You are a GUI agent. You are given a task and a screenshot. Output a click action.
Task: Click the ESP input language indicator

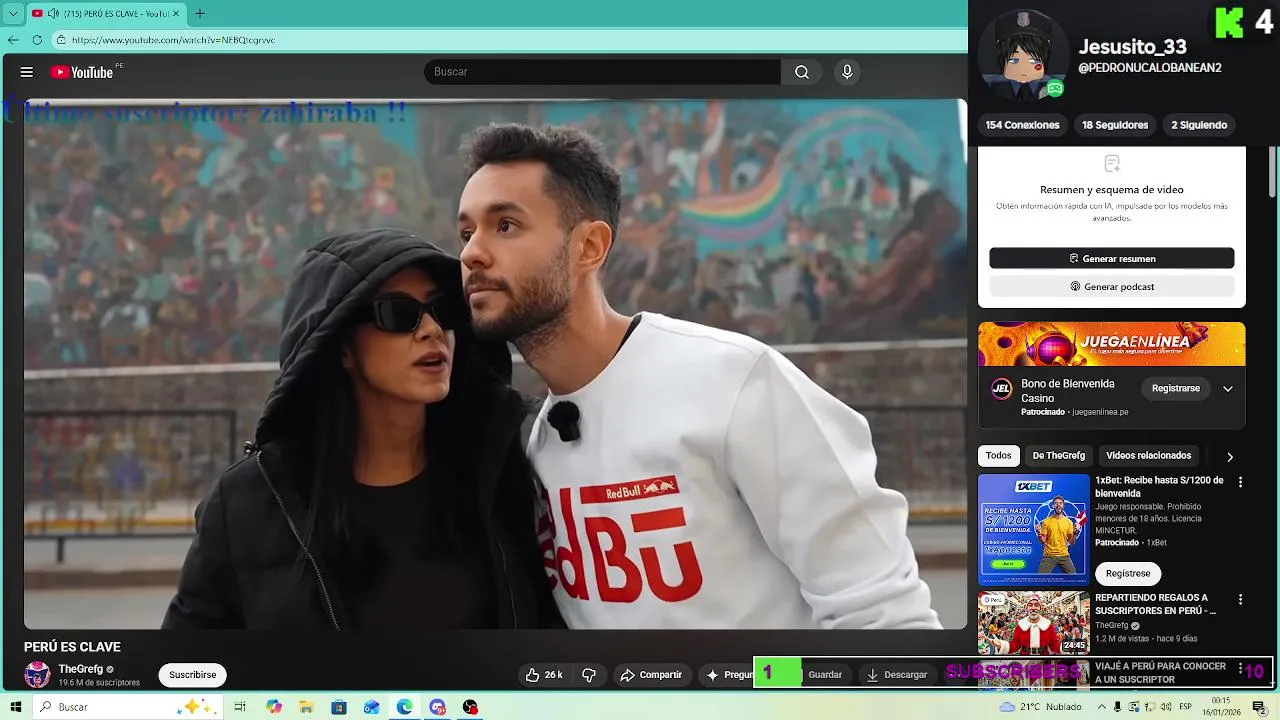point(1185,707)
